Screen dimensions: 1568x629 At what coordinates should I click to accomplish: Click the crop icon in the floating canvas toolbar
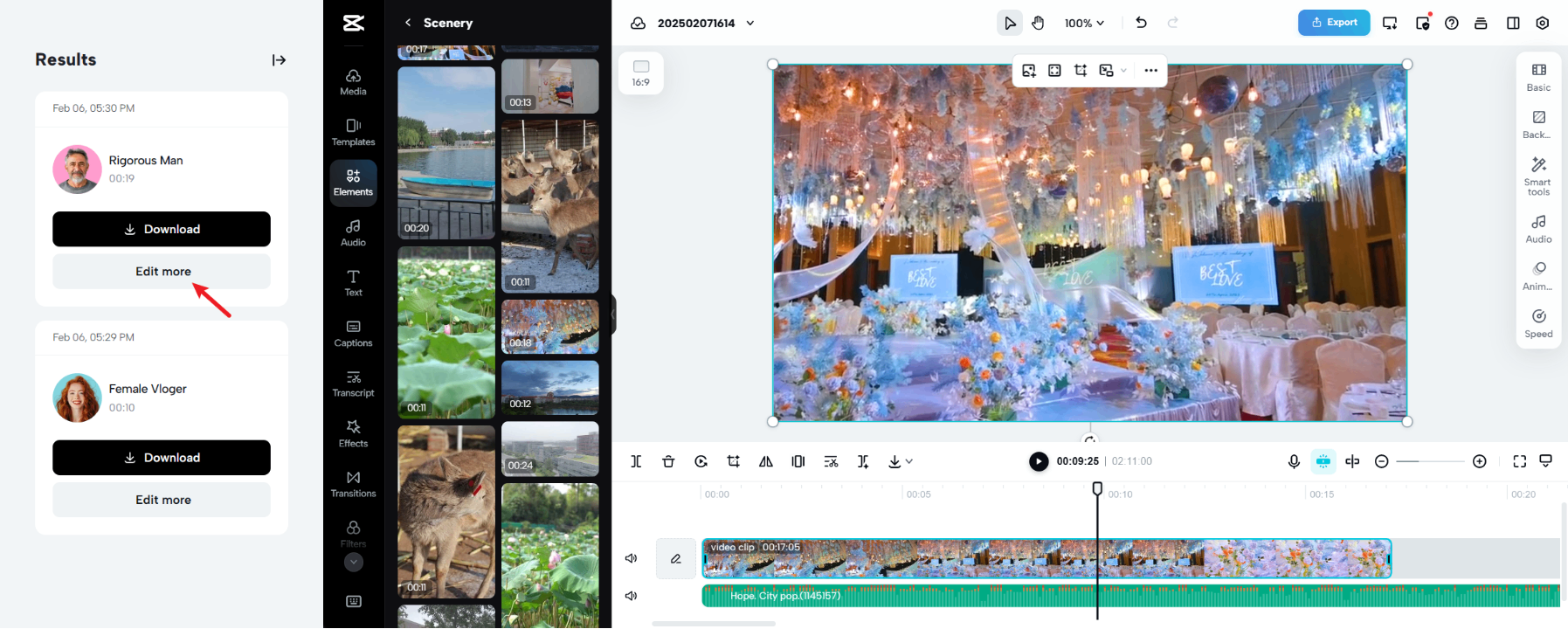coord(1081,71)
